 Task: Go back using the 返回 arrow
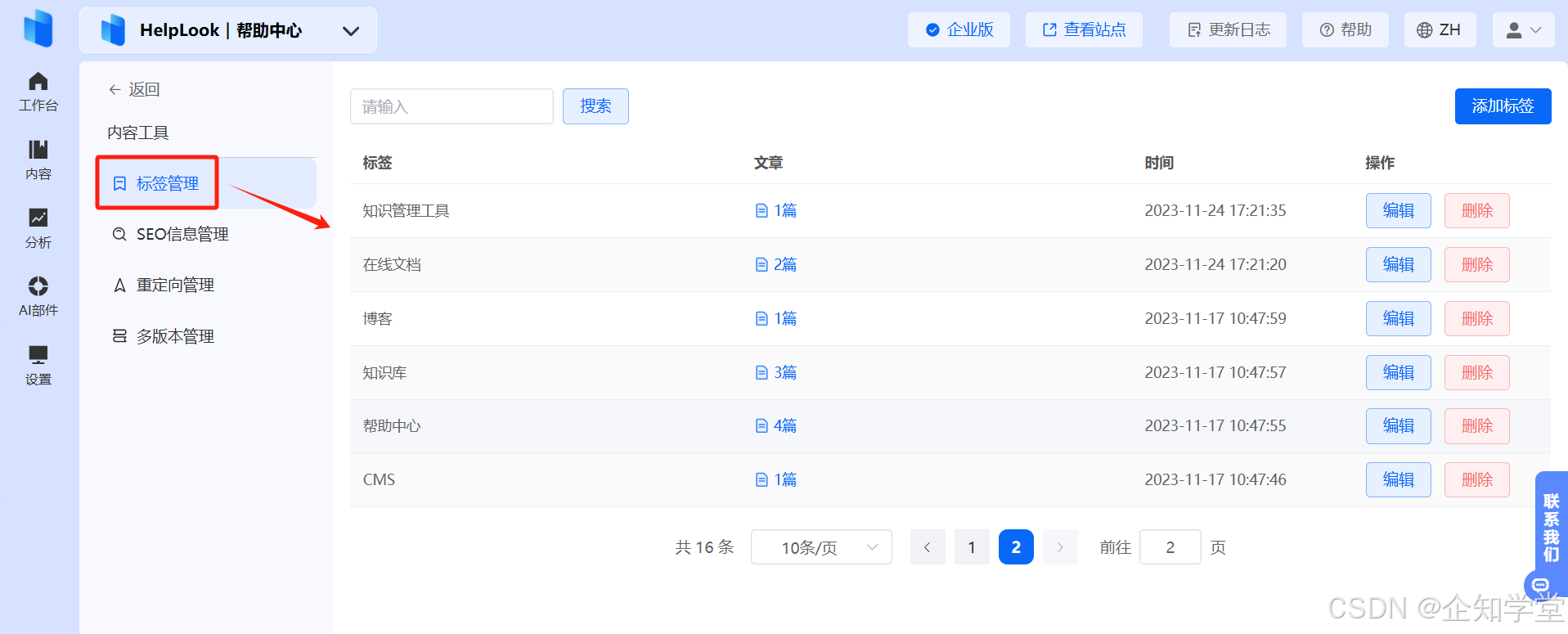134,89
